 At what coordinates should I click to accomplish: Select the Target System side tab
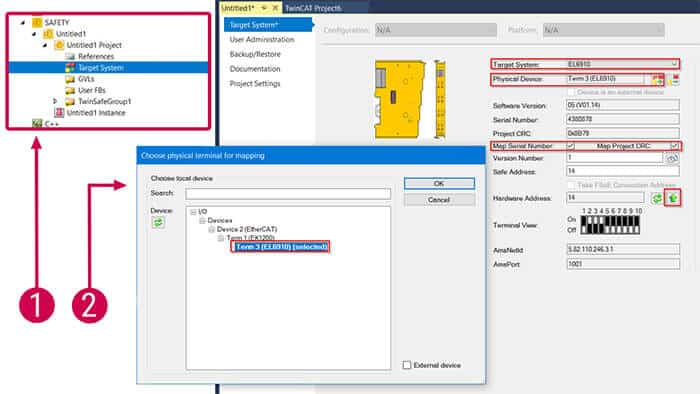click(x=268, y=25)
